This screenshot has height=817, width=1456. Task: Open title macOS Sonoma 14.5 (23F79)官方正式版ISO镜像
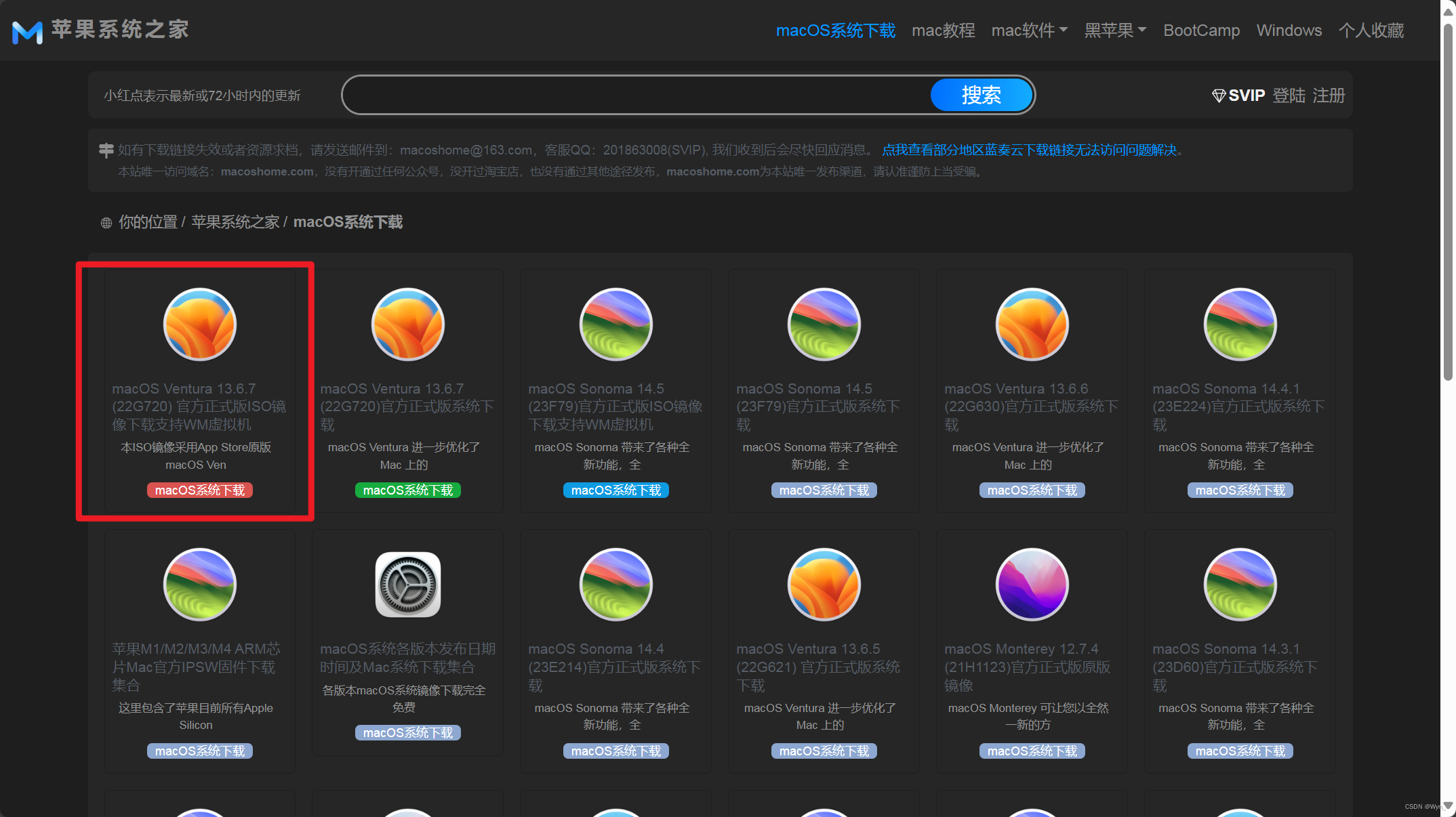pos(615,406)
